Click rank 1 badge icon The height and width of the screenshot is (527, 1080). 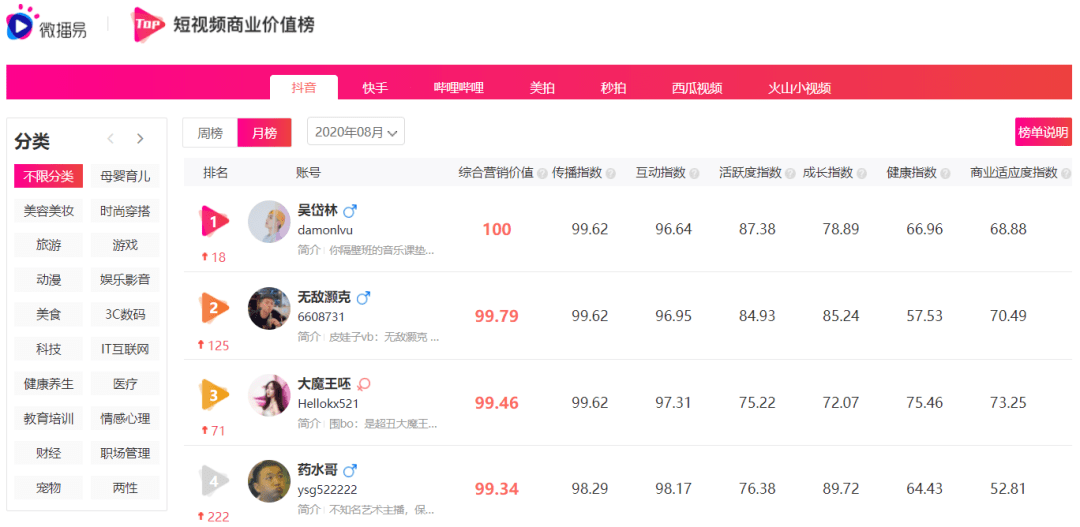[214, 222]
